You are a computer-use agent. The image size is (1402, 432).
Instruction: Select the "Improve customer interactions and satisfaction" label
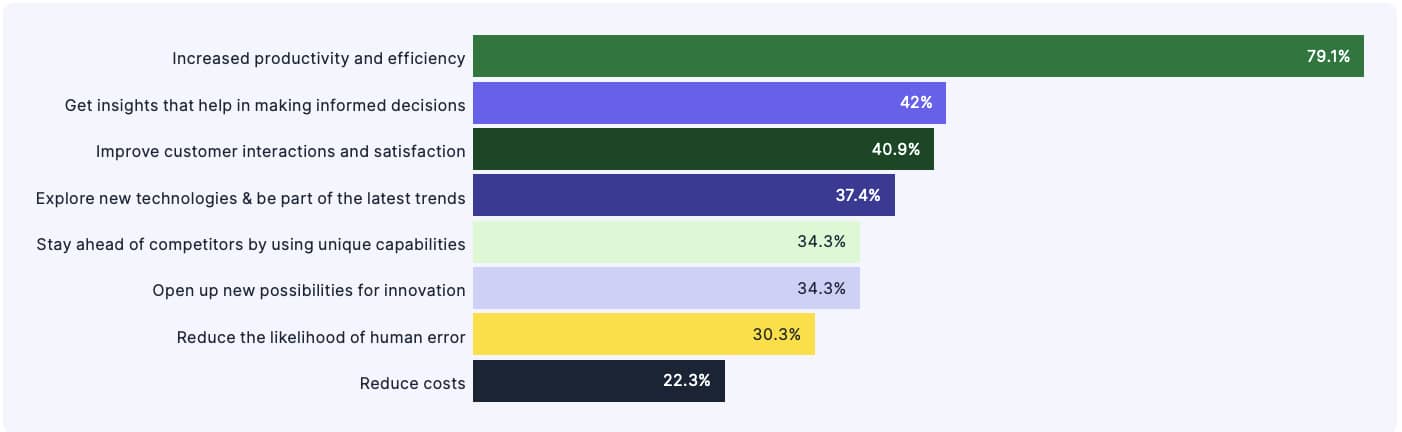(280, 151)
